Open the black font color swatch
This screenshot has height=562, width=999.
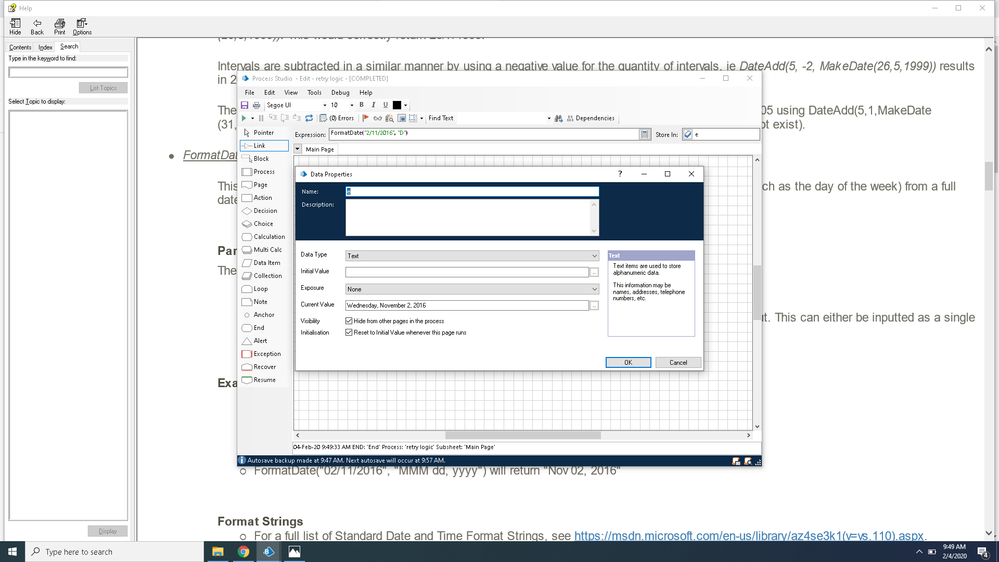pos(397,105)
